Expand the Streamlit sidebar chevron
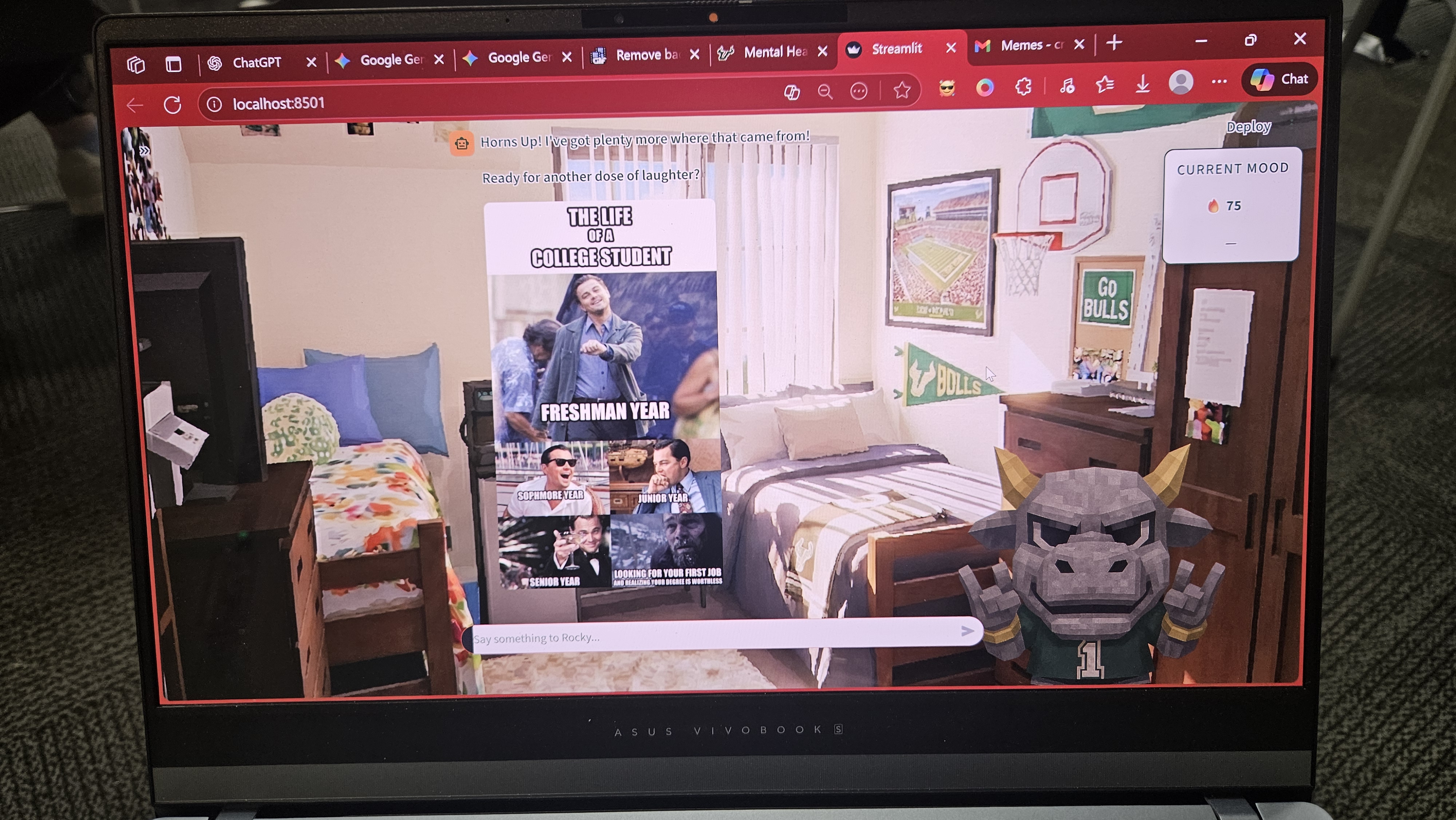 [145, 151]
